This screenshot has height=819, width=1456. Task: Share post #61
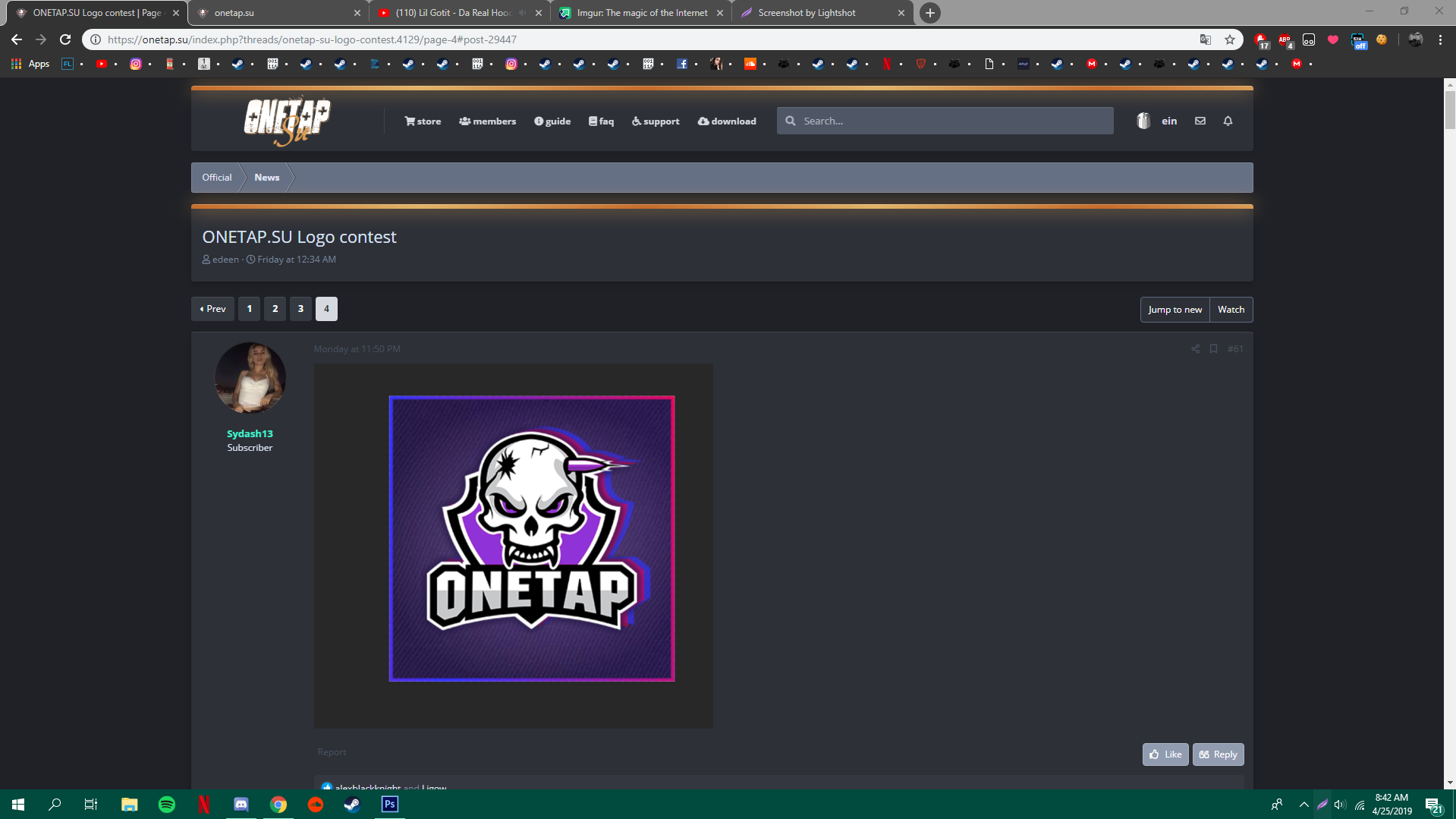tap(1196, 349)
